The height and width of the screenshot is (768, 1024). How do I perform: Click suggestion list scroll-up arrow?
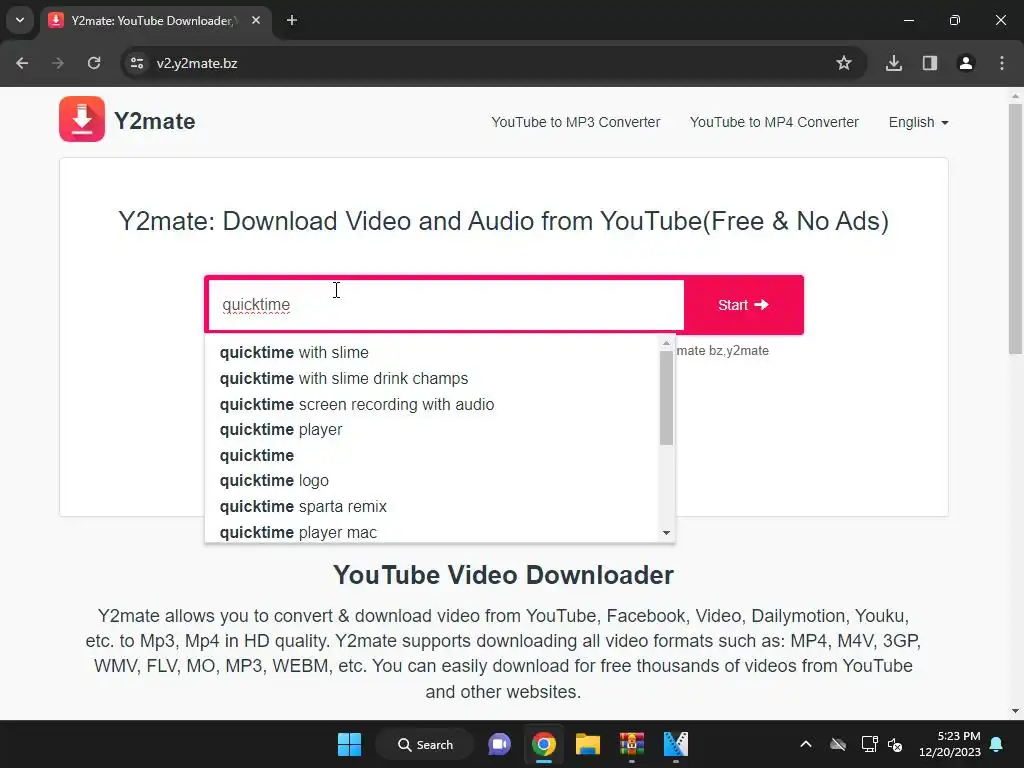[666, 344]
